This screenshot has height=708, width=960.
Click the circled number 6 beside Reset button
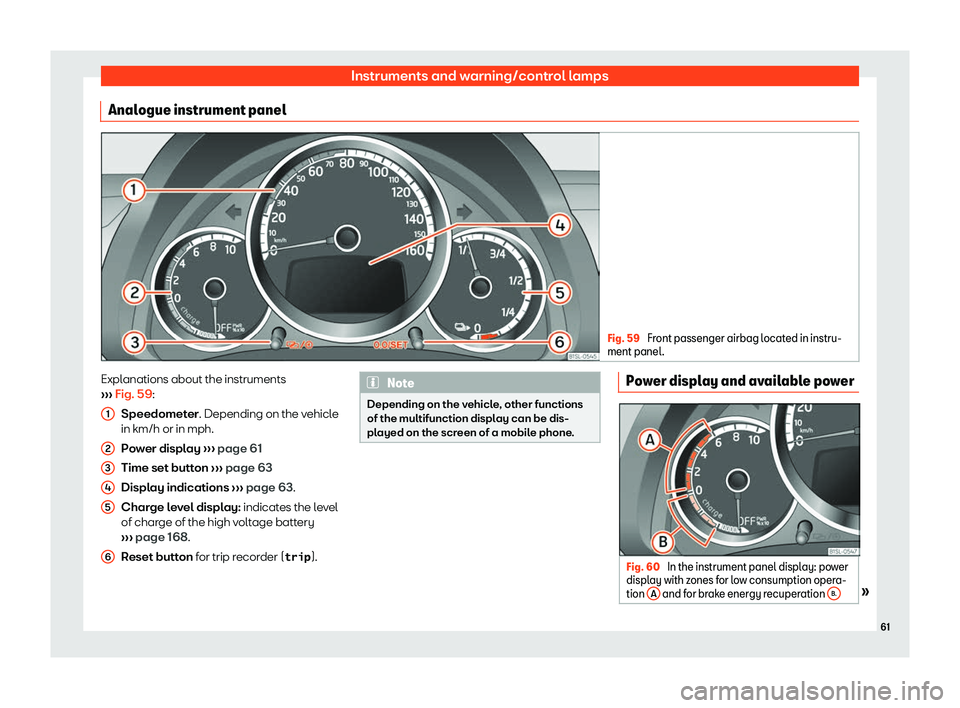pos(108,557)
